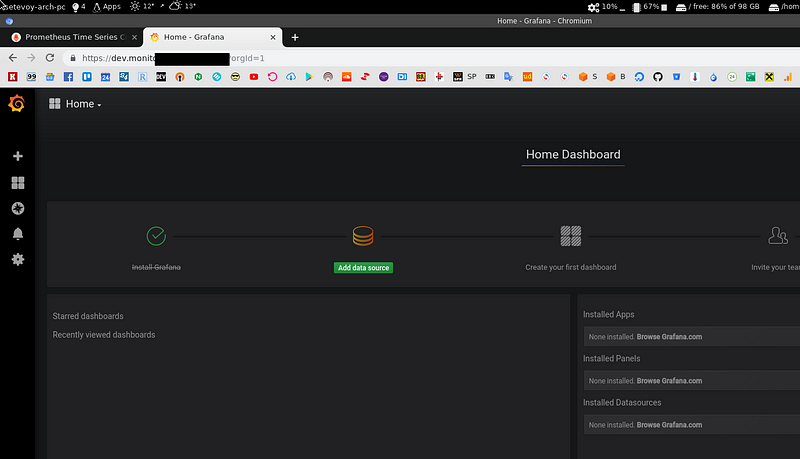The width and height of the screenshot is (800, 459).
Task: Open the Explore compass icon in sidebar
Action: pyautogui.click(x=18, y=208)
